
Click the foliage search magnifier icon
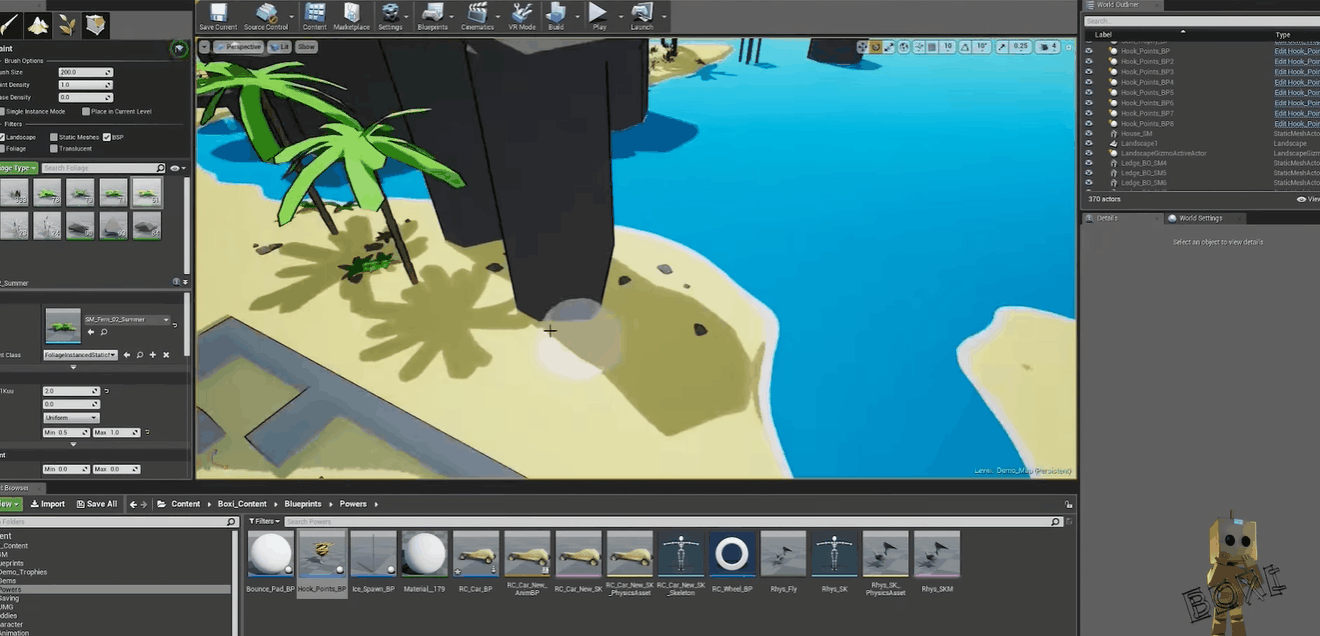point(160,168)
